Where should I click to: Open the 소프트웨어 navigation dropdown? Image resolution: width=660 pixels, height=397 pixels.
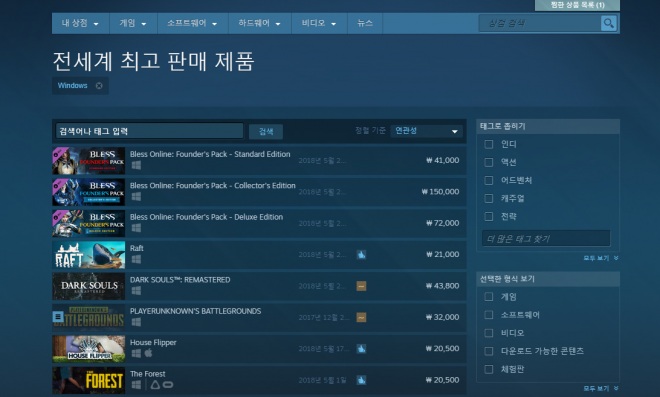coord(192,23)
